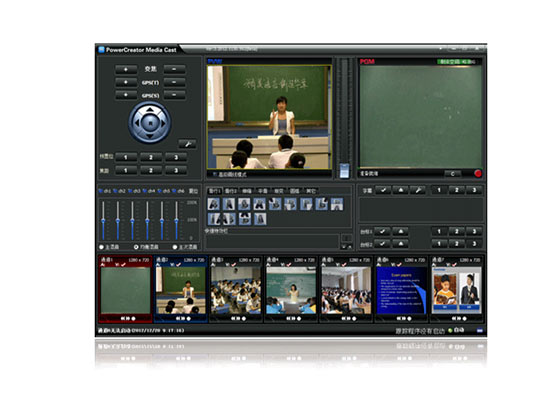Click the checkmark button for station logo 2
The image size is (560, 420).
pyautogui.click(x=382, y=244)
